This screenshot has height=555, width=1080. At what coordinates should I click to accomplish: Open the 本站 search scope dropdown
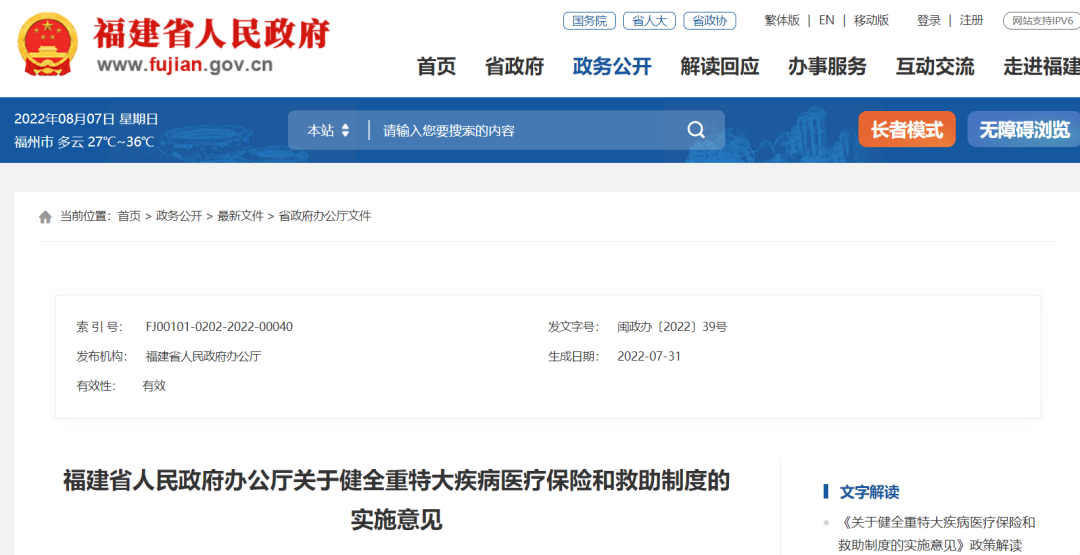pos(328,130)
